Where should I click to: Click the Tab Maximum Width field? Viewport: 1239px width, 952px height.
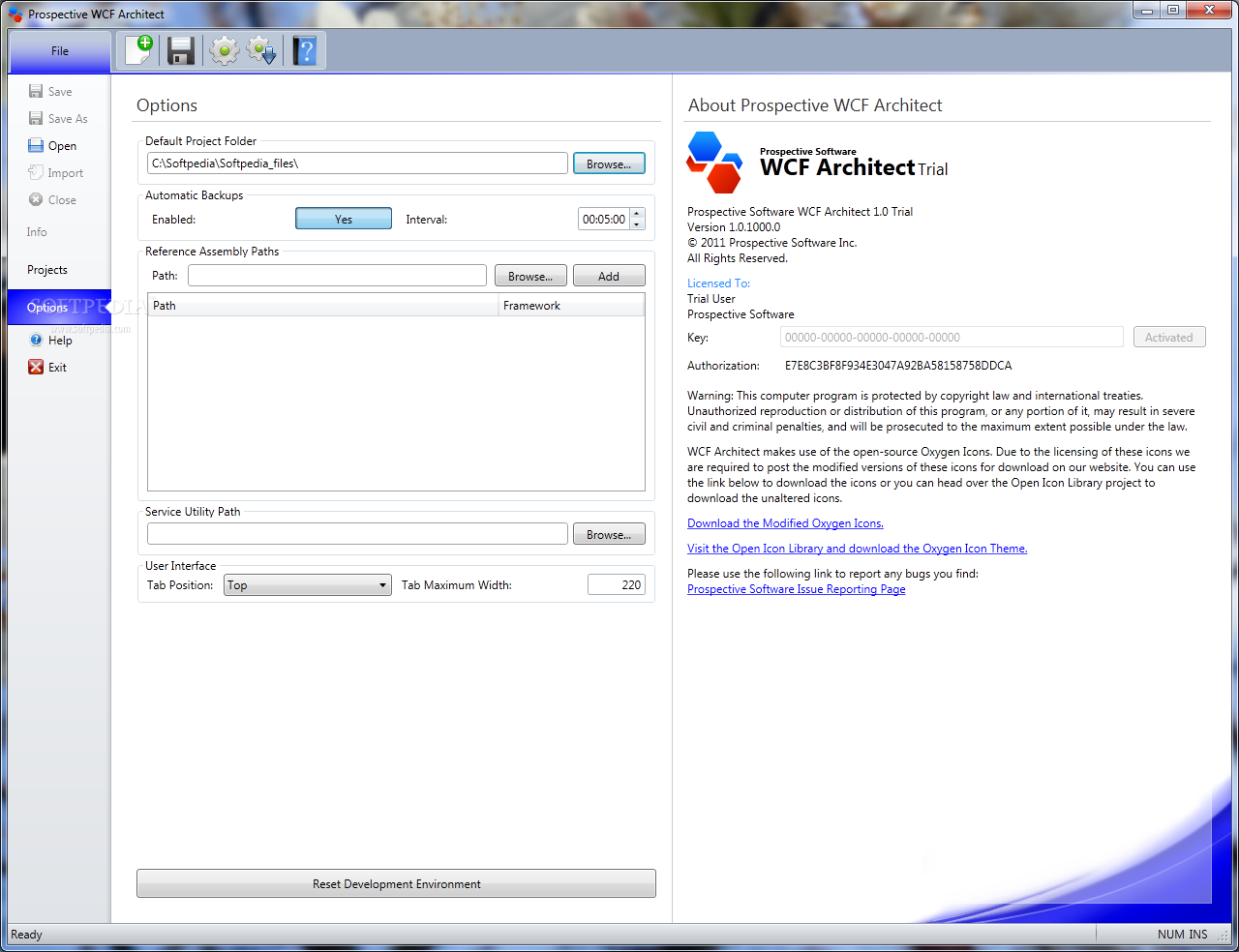[x=617, y=584]
